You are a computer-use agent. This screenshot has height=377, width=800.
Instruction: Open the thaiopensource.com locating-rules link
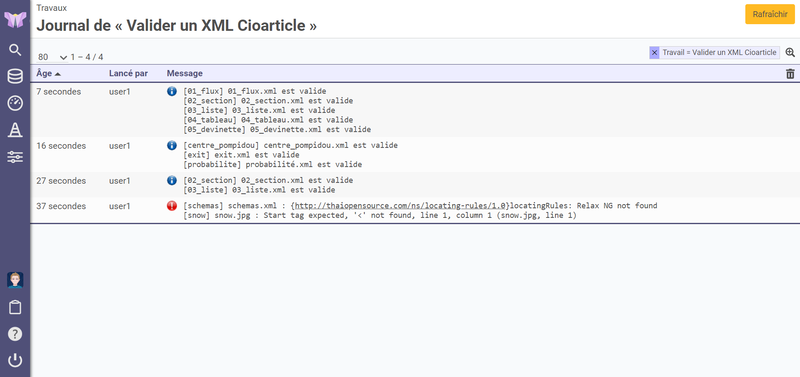click(x=401, y=206)
